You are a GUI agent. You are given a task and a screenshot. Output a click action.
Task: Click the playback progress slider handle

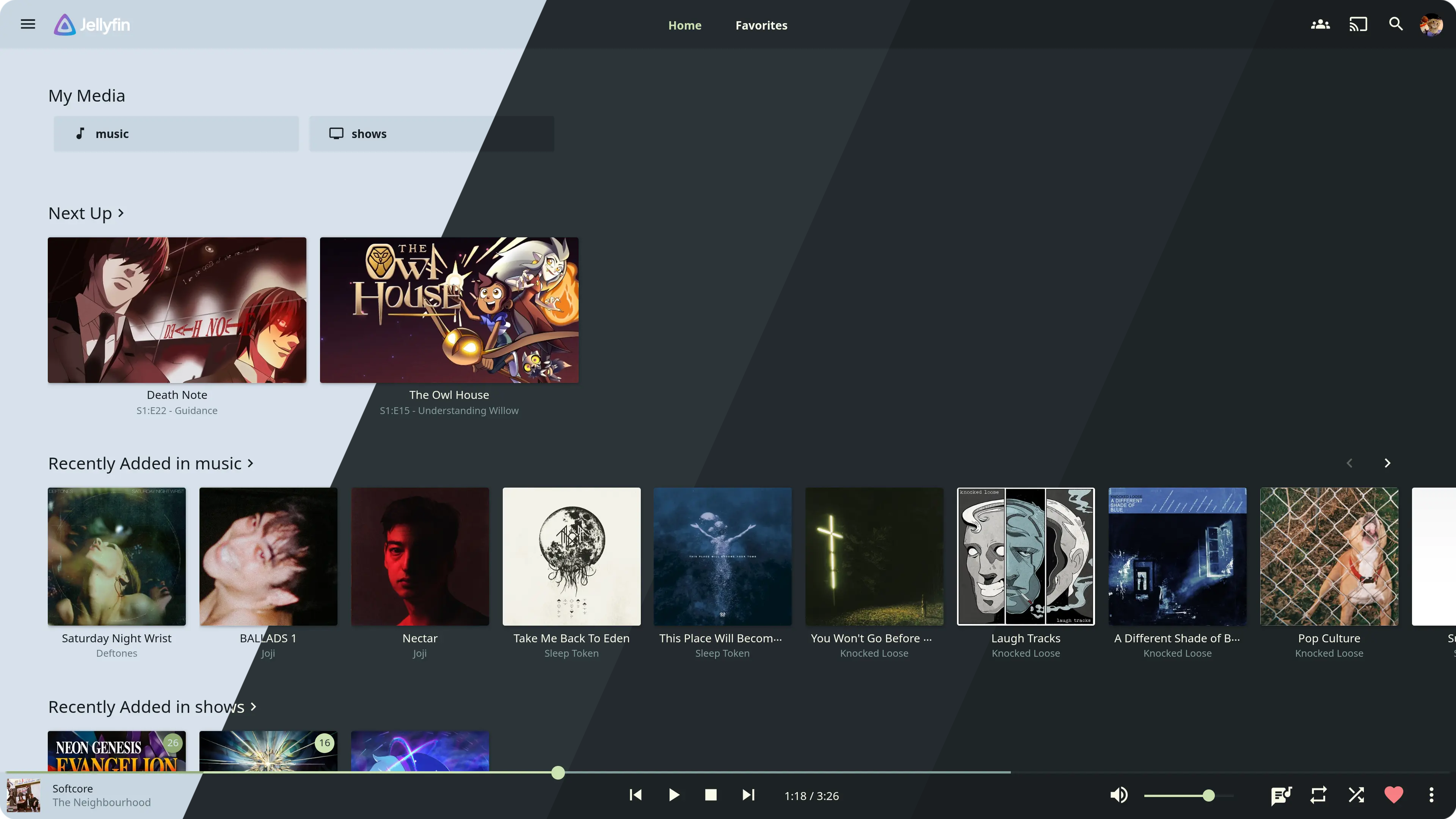pos(558,773)
